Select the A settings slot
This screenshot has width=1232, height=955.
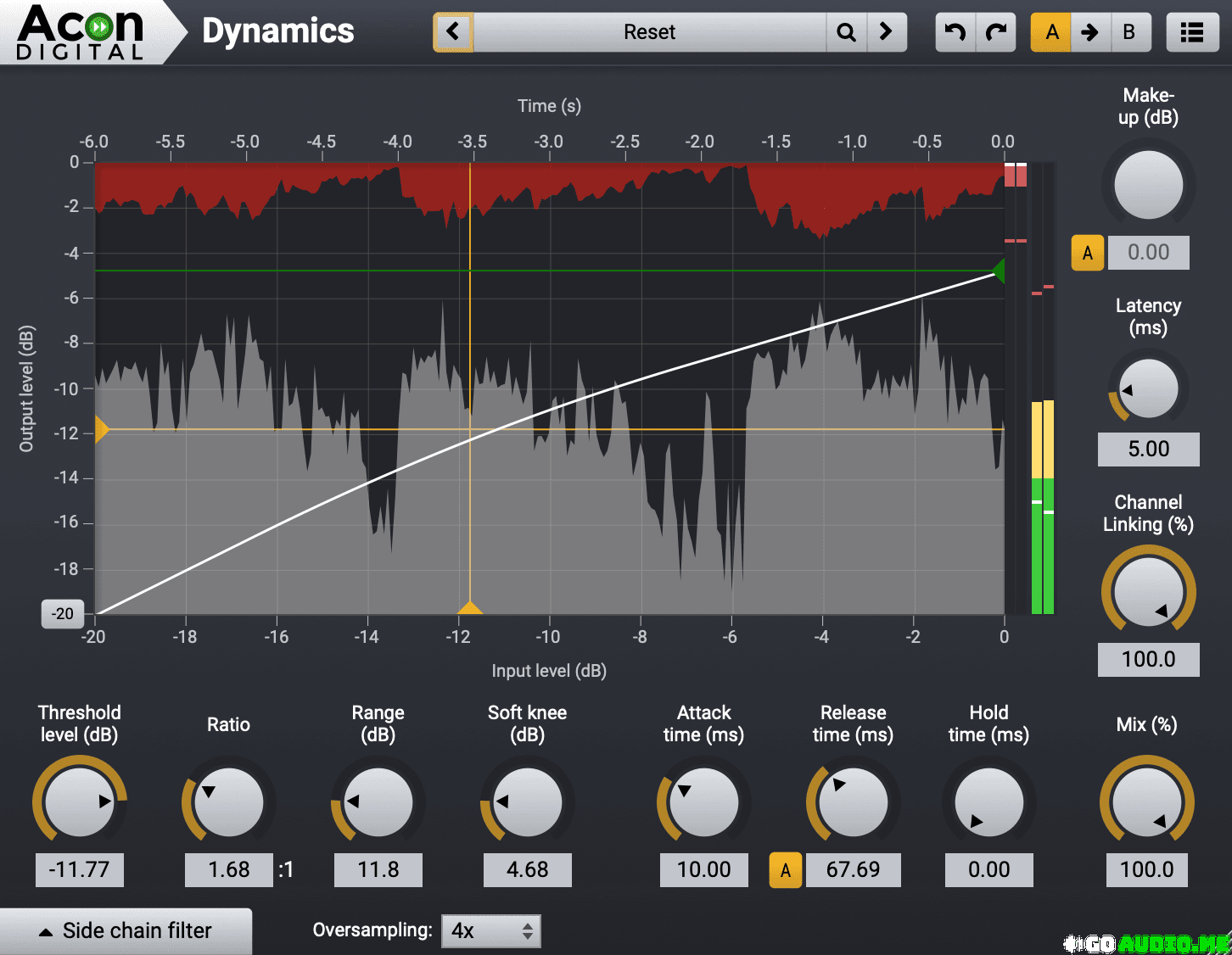click(x=1051, y=32)
